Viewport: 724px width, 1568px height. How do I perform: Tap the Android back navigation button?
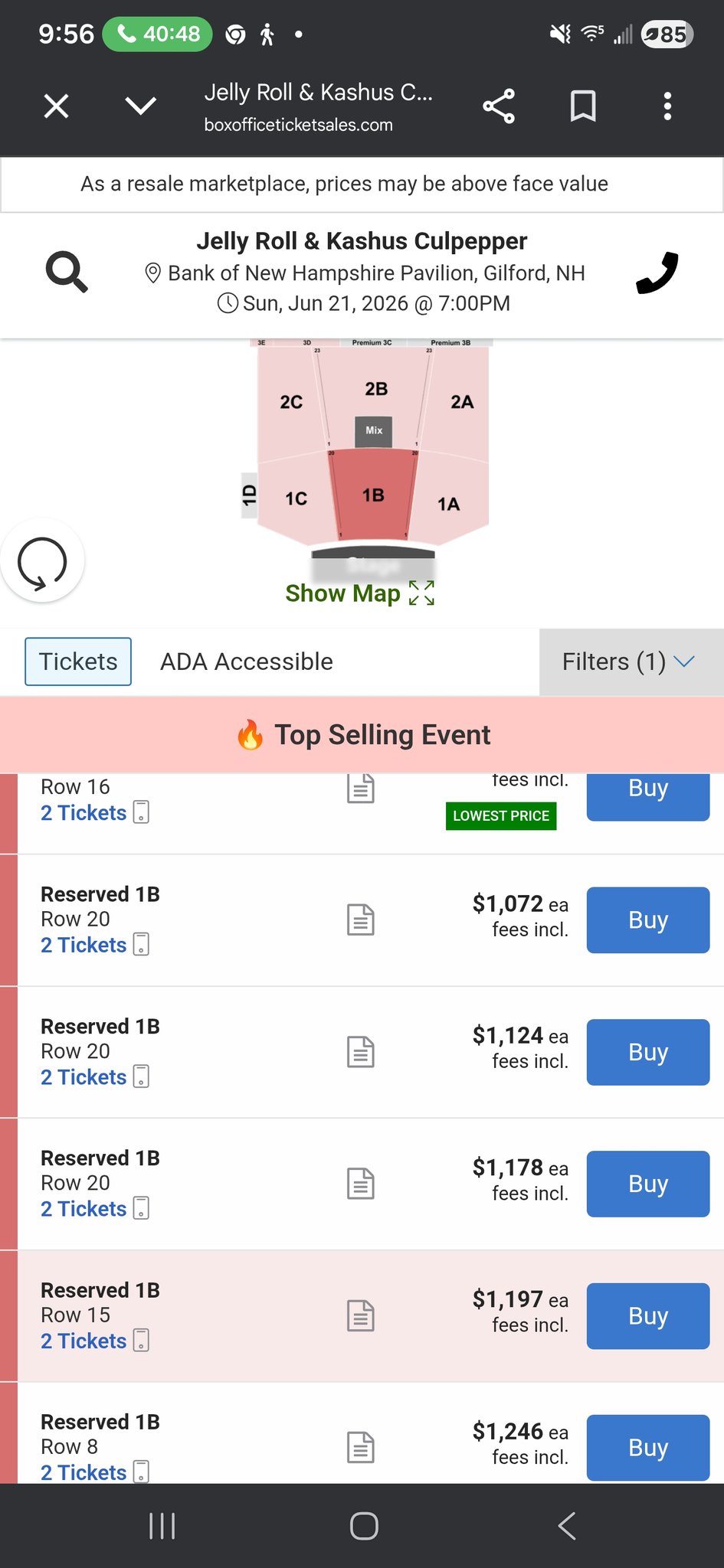click(x=566, y=1525)
